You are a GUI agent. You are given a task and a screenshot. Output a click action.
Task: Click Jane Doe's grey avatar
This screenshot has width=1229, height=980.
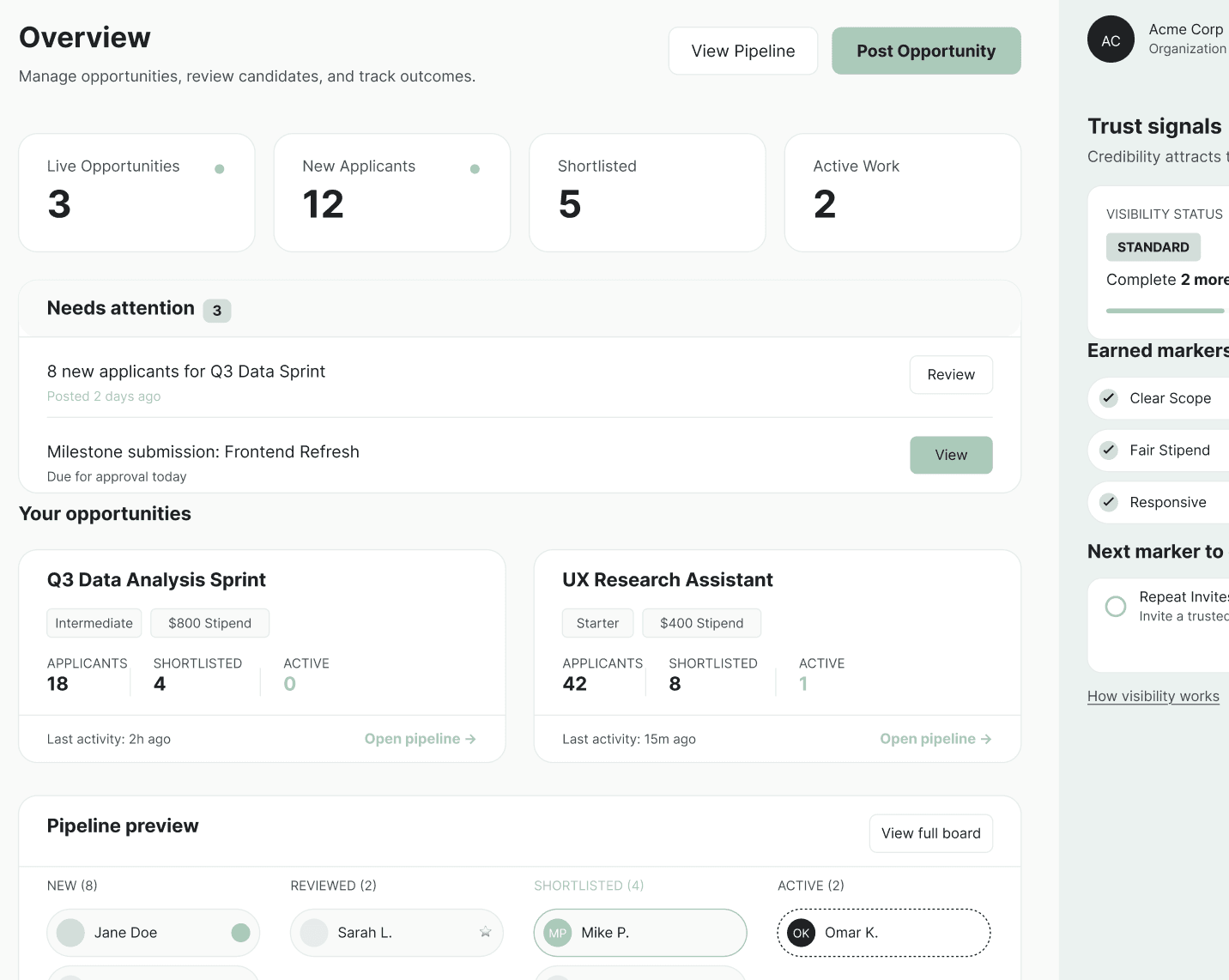tap(70, 933)
